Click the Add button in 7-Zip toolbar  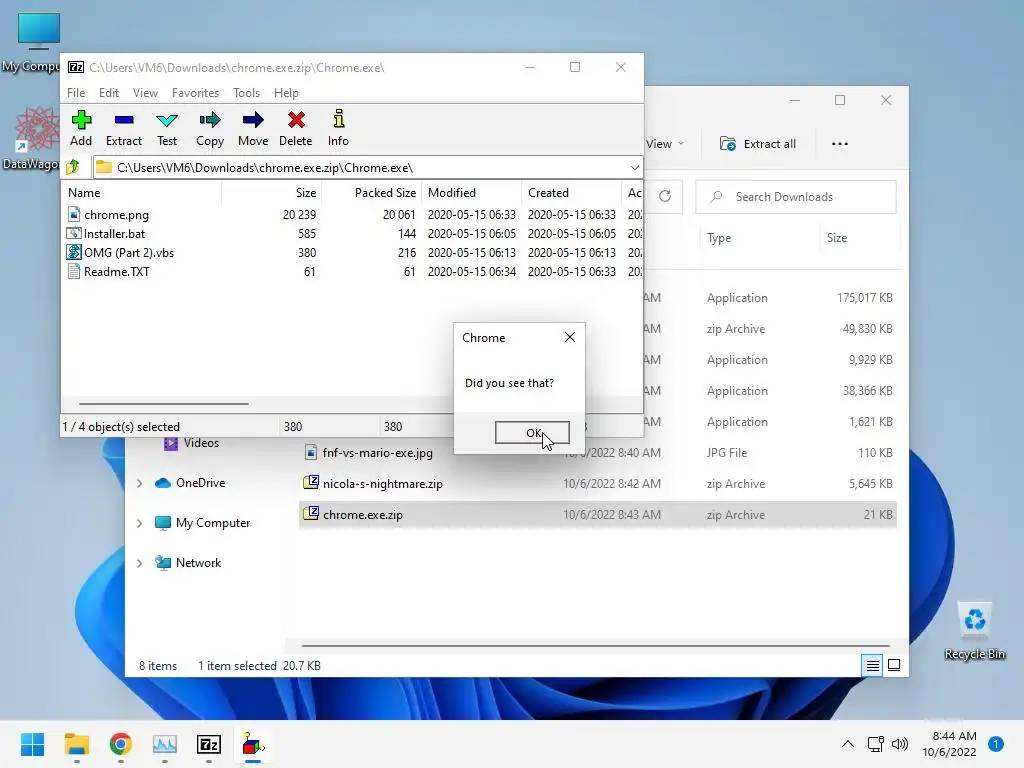coord(81,128)
